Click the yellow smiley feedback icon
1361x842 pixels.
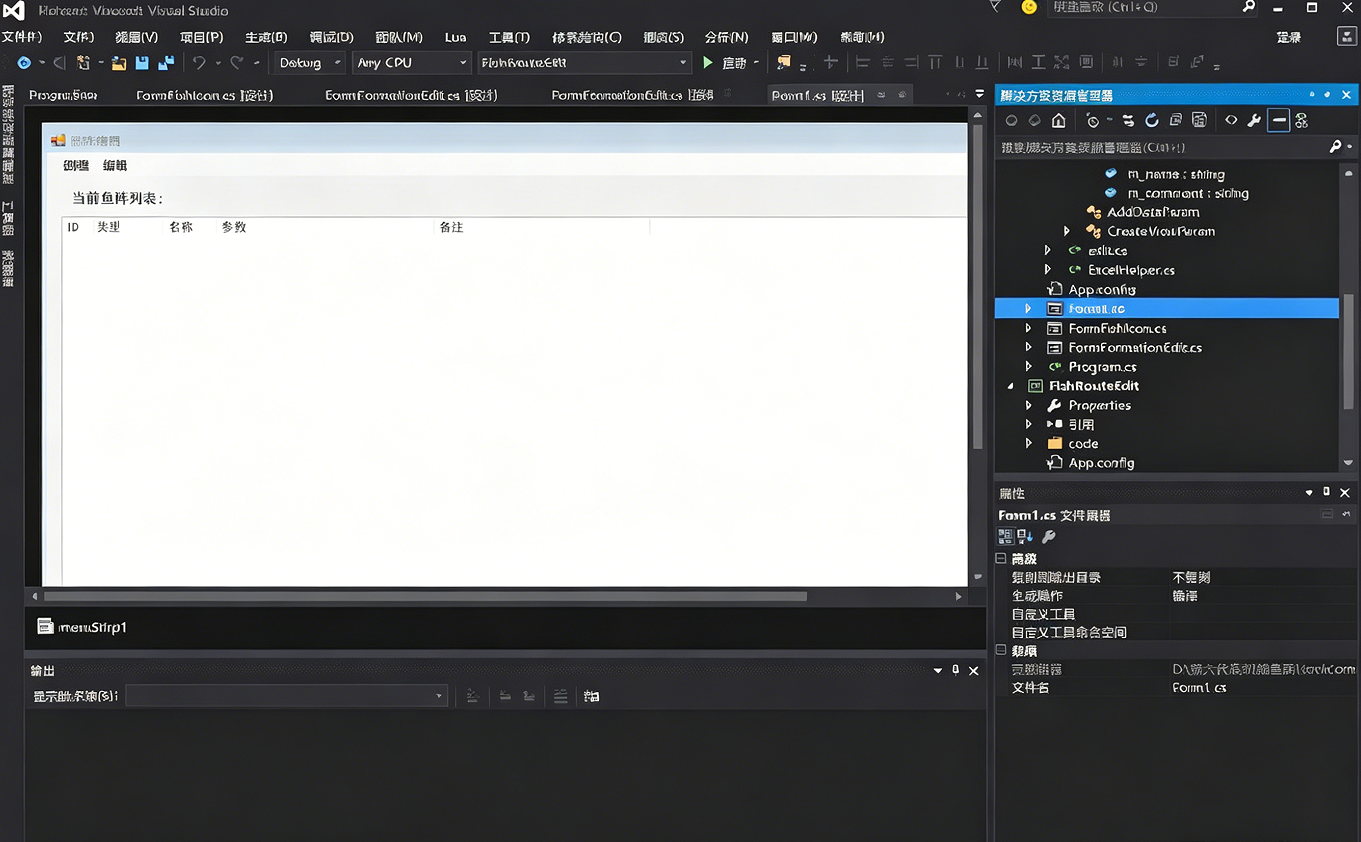pos(1029,8)
